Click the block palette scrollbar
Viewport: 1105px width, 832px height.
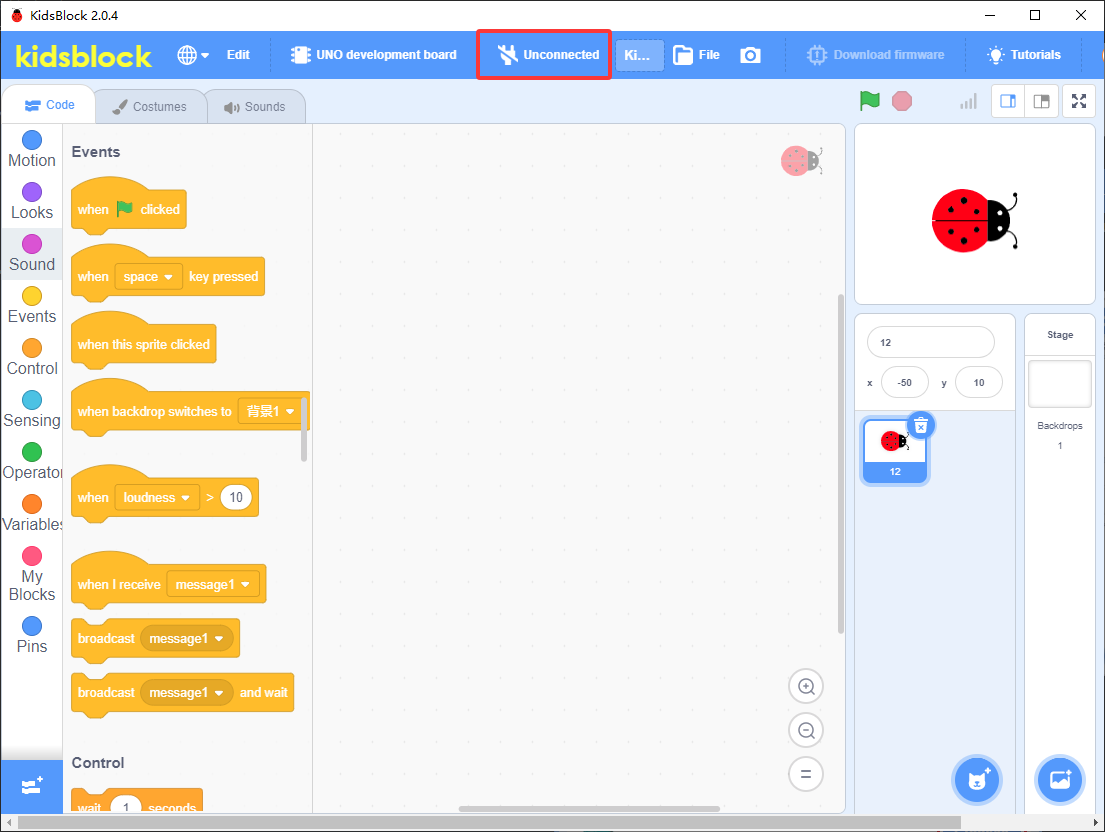(x=304, y=429)
